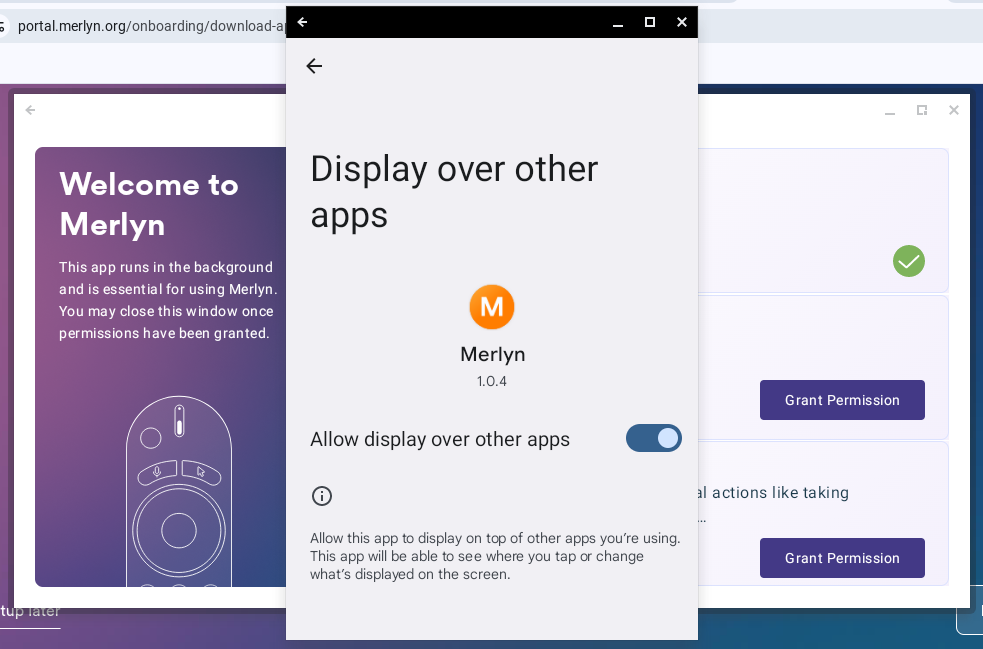Select the Setup later link
Screen dimensions: 983x649
pyautogui.click(x=30, y=611)
